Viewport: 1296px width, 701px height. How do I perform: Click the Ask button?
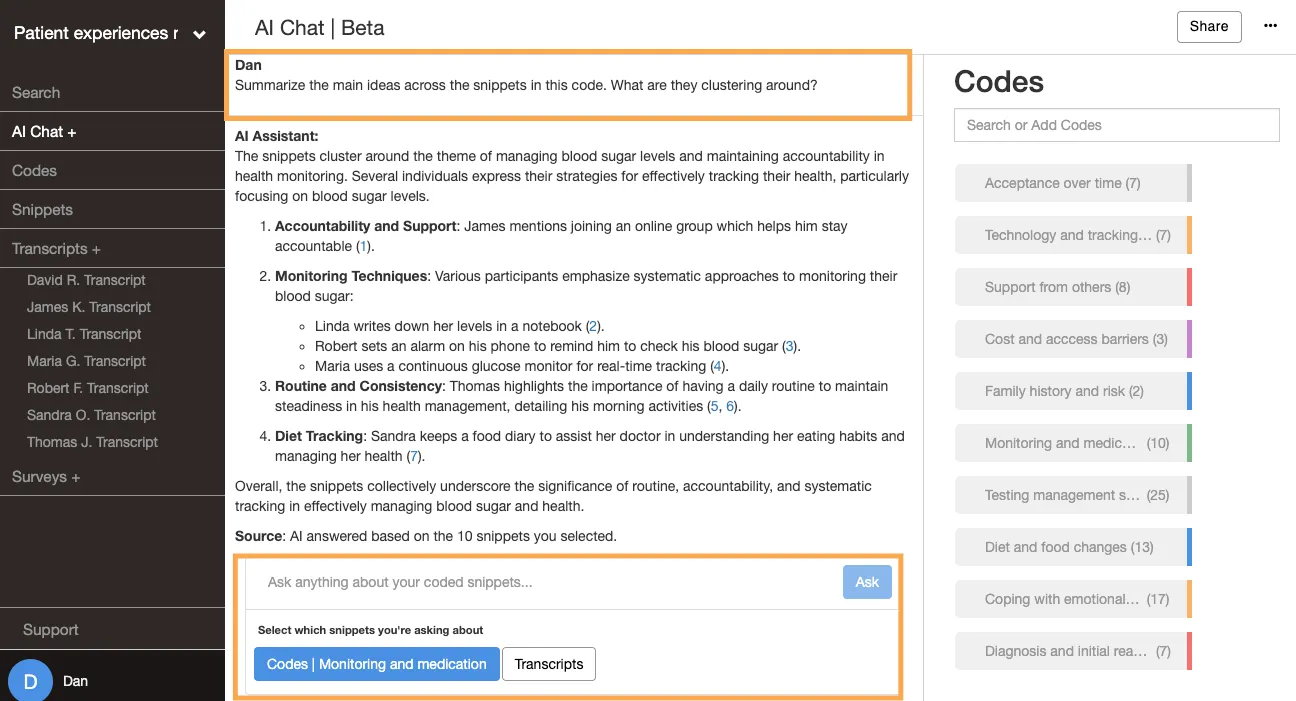click(867, 582)
